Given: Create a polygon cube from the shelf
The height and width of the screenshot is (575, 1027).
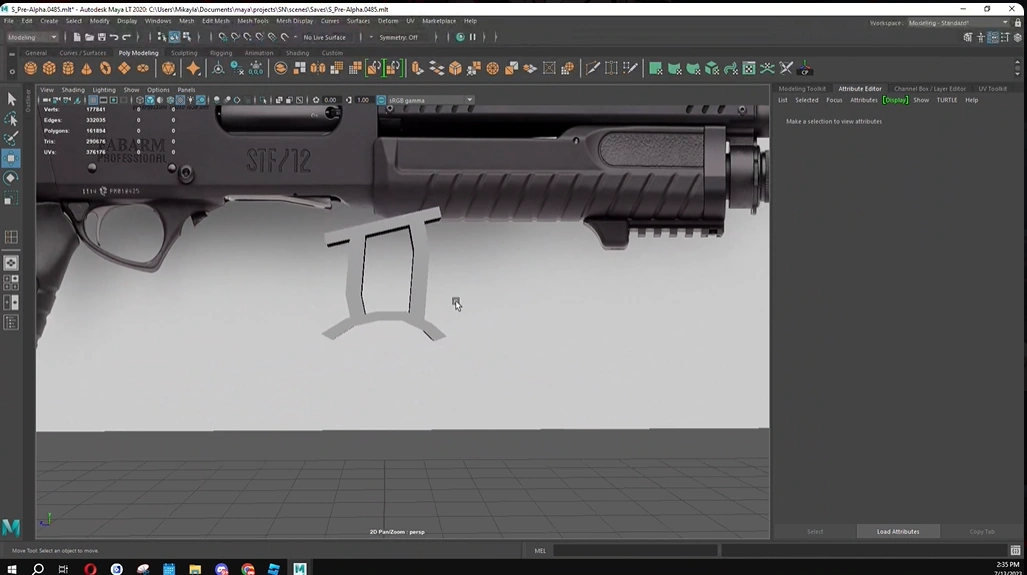Looking at the screenshot, I should 49,69.
